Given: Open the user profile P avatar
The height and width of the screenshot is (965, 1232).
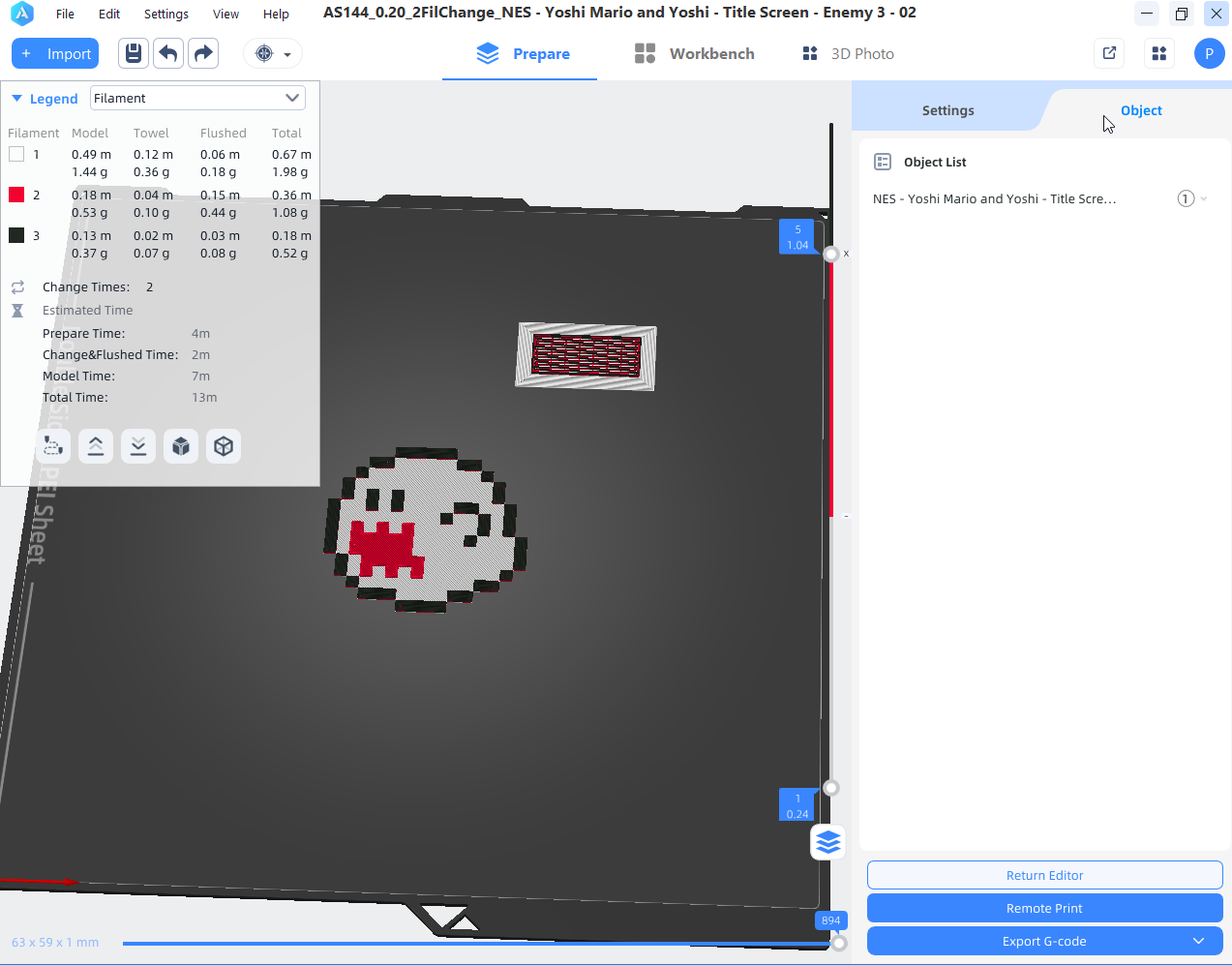Looking at the screenshot, I should pos(1209,53).
